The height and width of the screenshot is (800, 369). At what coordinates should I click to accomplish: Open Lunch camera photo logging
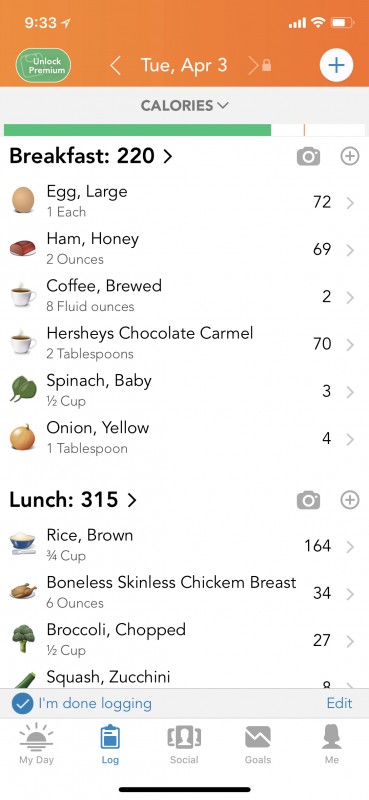click(308, 501)
